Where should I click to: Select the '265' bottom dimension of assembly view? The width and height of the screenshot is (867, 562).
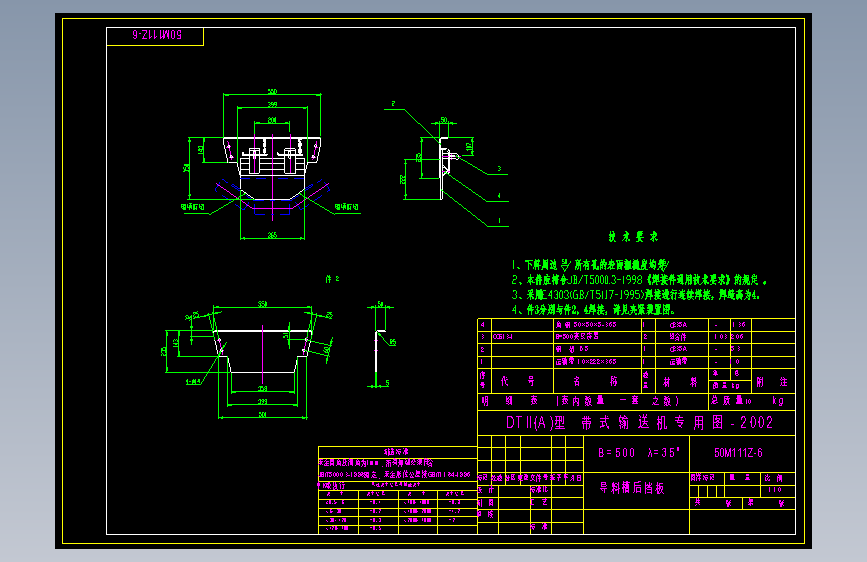[x=272, y=235]
